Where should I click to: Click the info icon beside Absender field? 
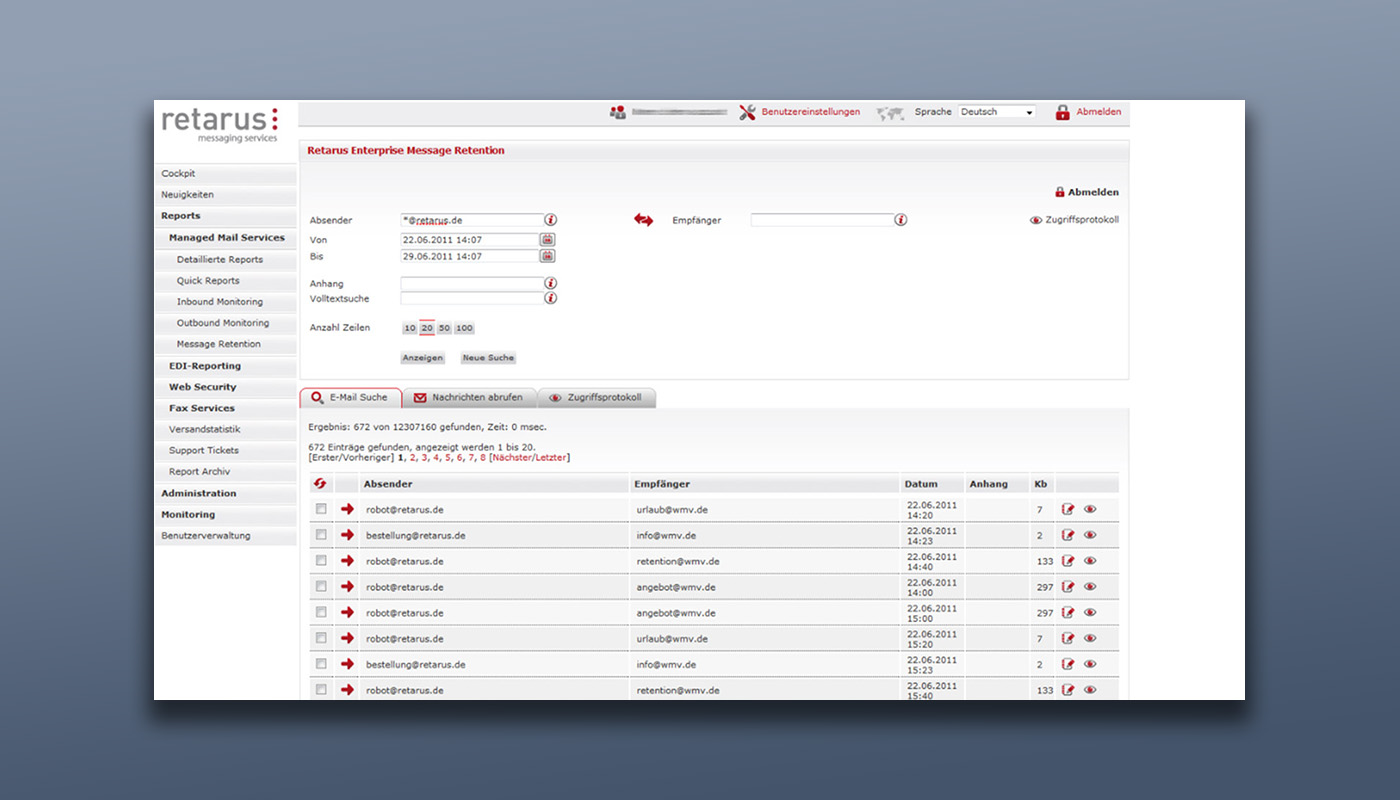coord(550,220)
